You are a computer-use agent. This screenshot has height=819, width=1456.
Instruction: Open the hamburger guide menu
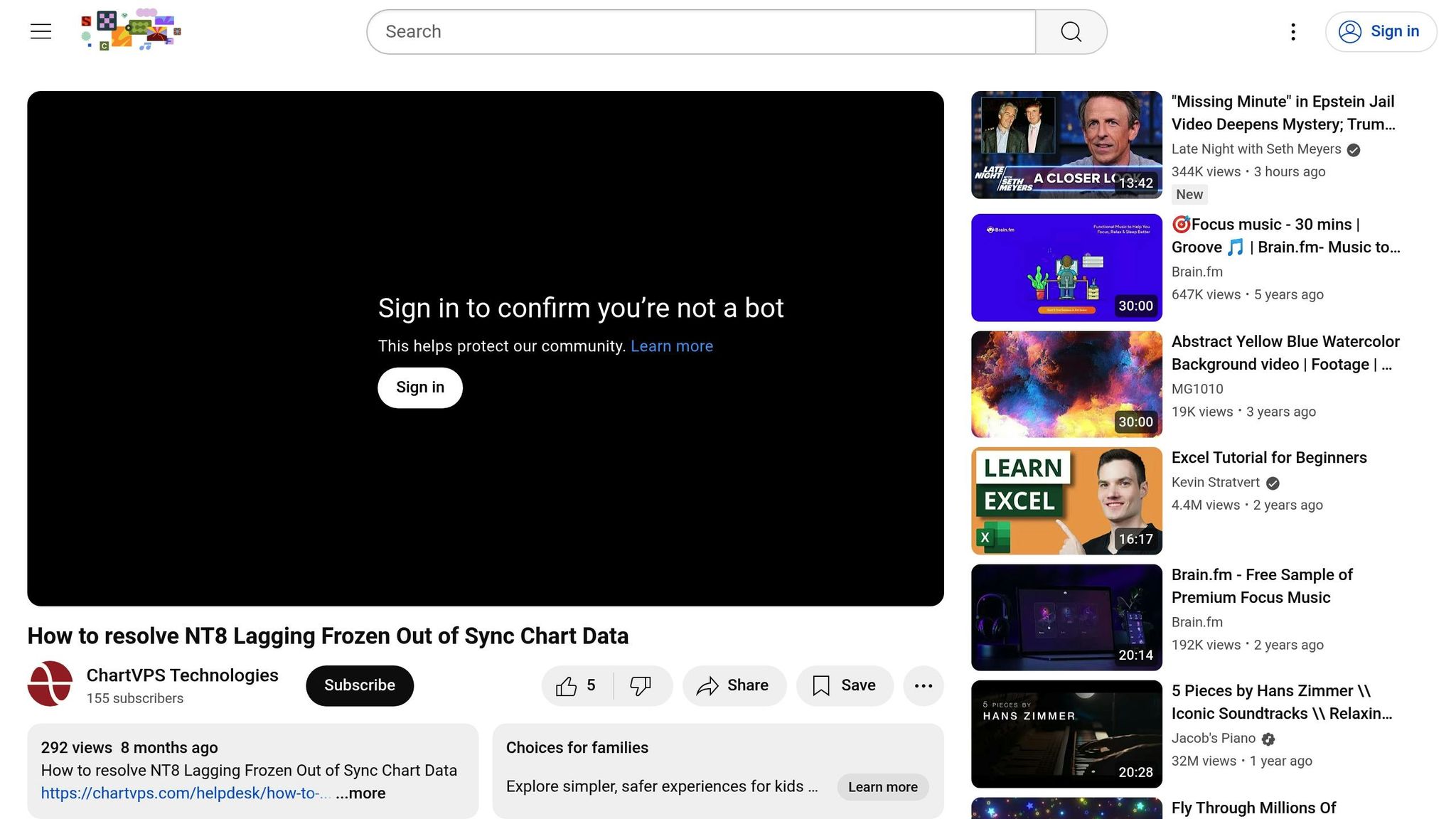pos(41,31)
